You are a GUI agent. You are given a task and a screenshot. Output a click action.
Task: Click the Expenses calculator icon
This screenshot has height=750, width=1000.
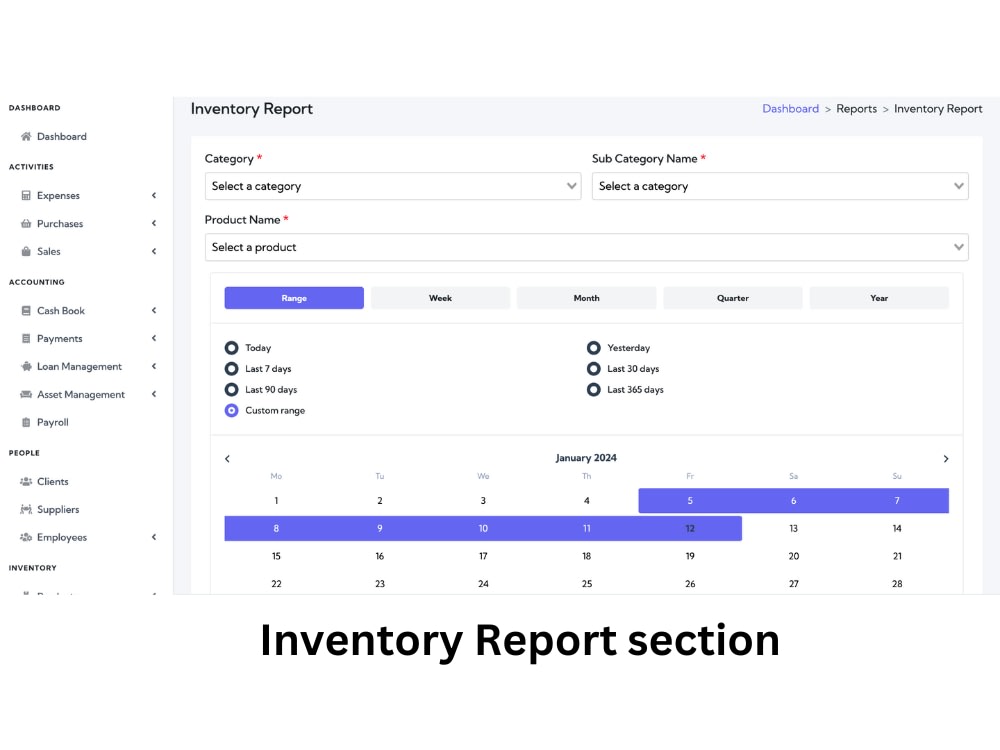[x=26, y=195]
